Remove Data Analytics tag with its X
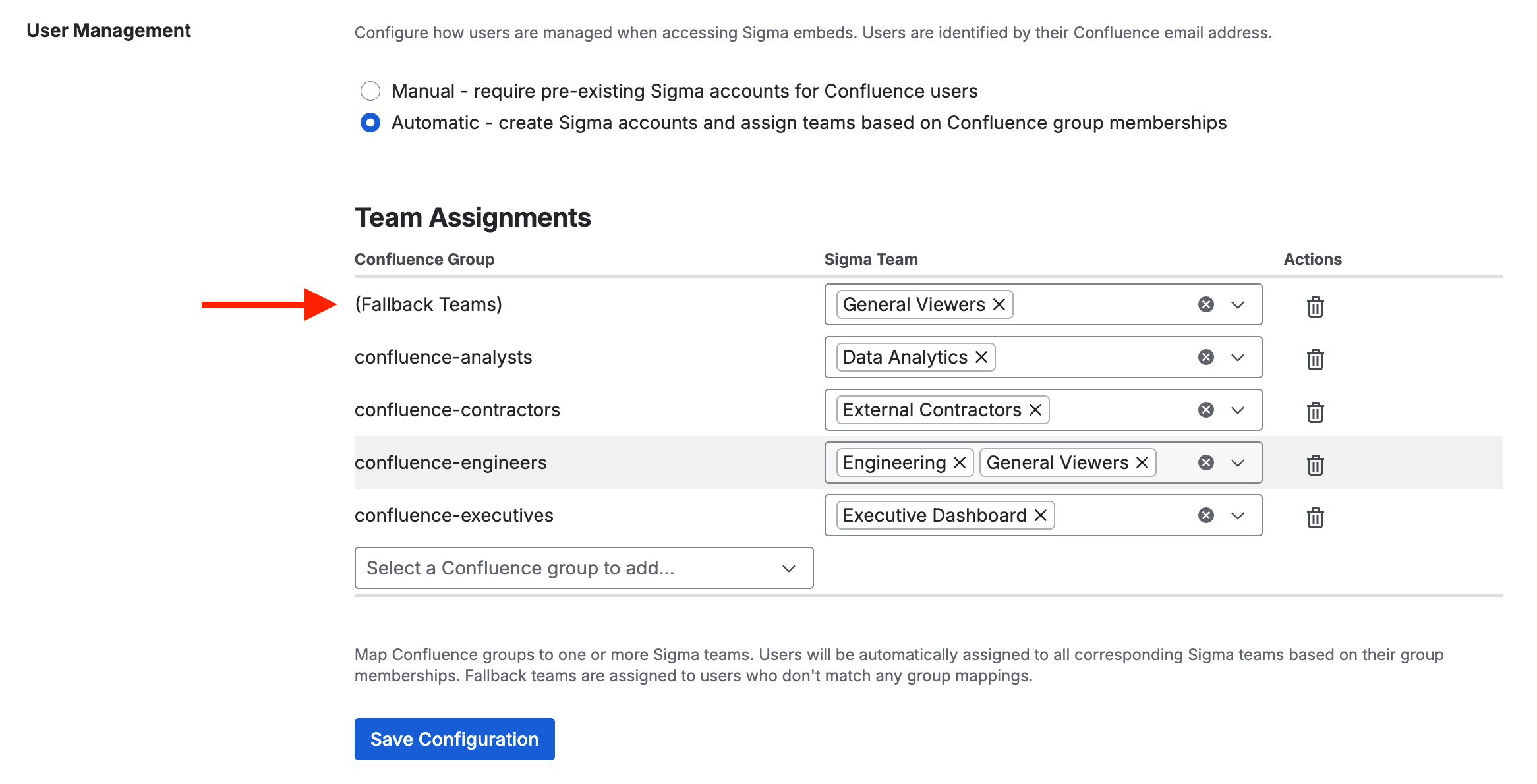The width and height of the screenshot is (1537, 784). point(981,357)
